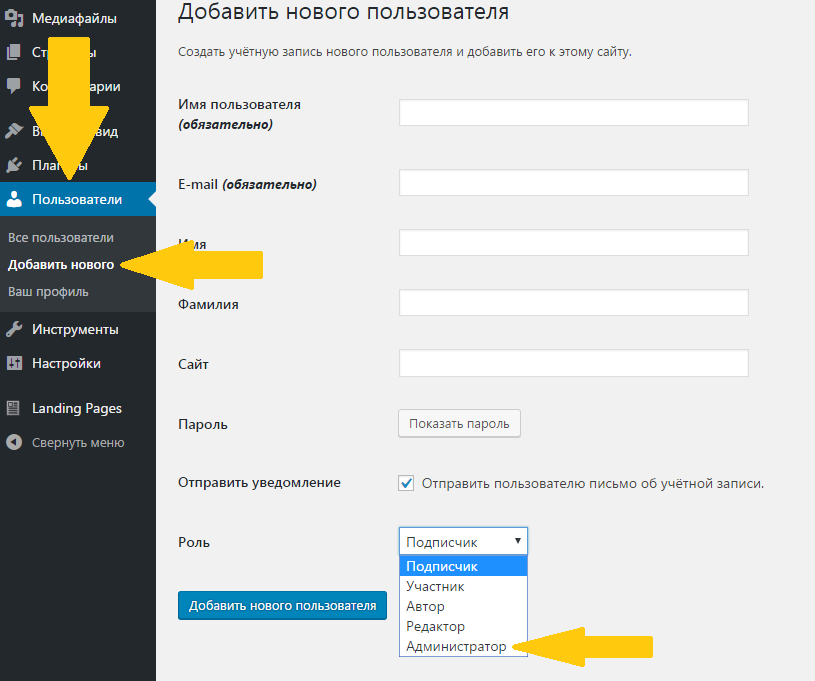Click the collapse menu arrow icon
This screenshot has height=681, width=815.
click(x=14, y=442)
